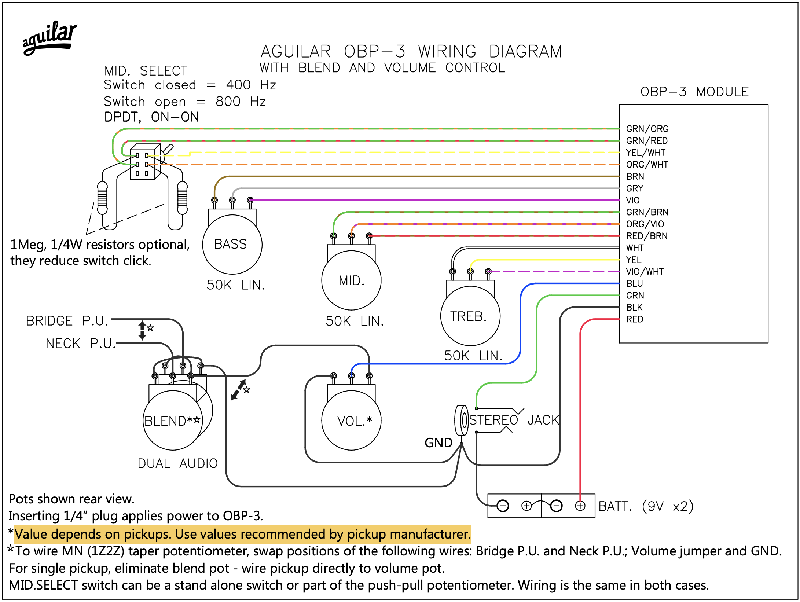Click the DUAL AUDIO label

point(178,463)
